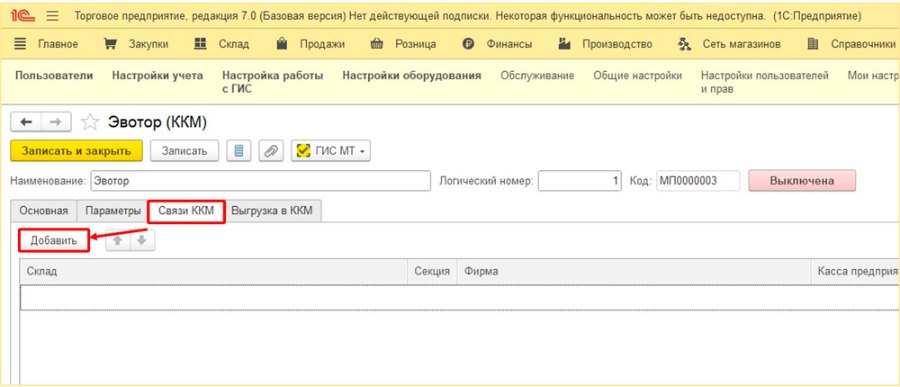Toggle the Выключена status button
This screenshot has width=900, height=387.
(x=802, y=181)
